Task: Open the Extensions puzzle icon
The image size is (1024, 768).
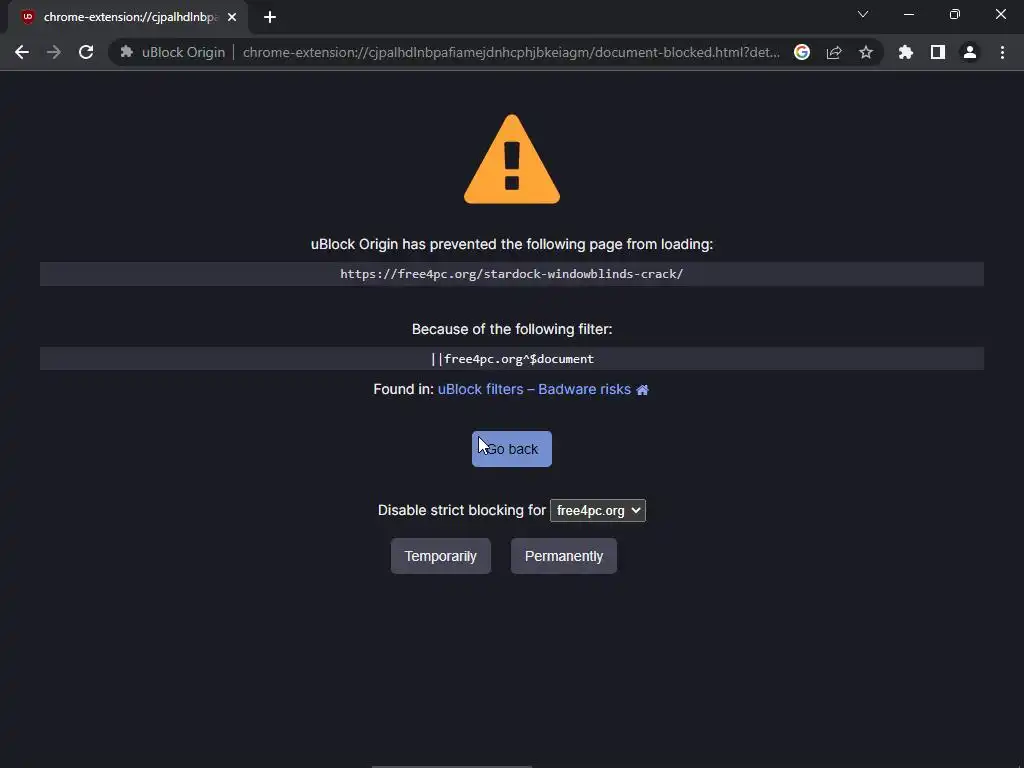Action: (905, 52)
